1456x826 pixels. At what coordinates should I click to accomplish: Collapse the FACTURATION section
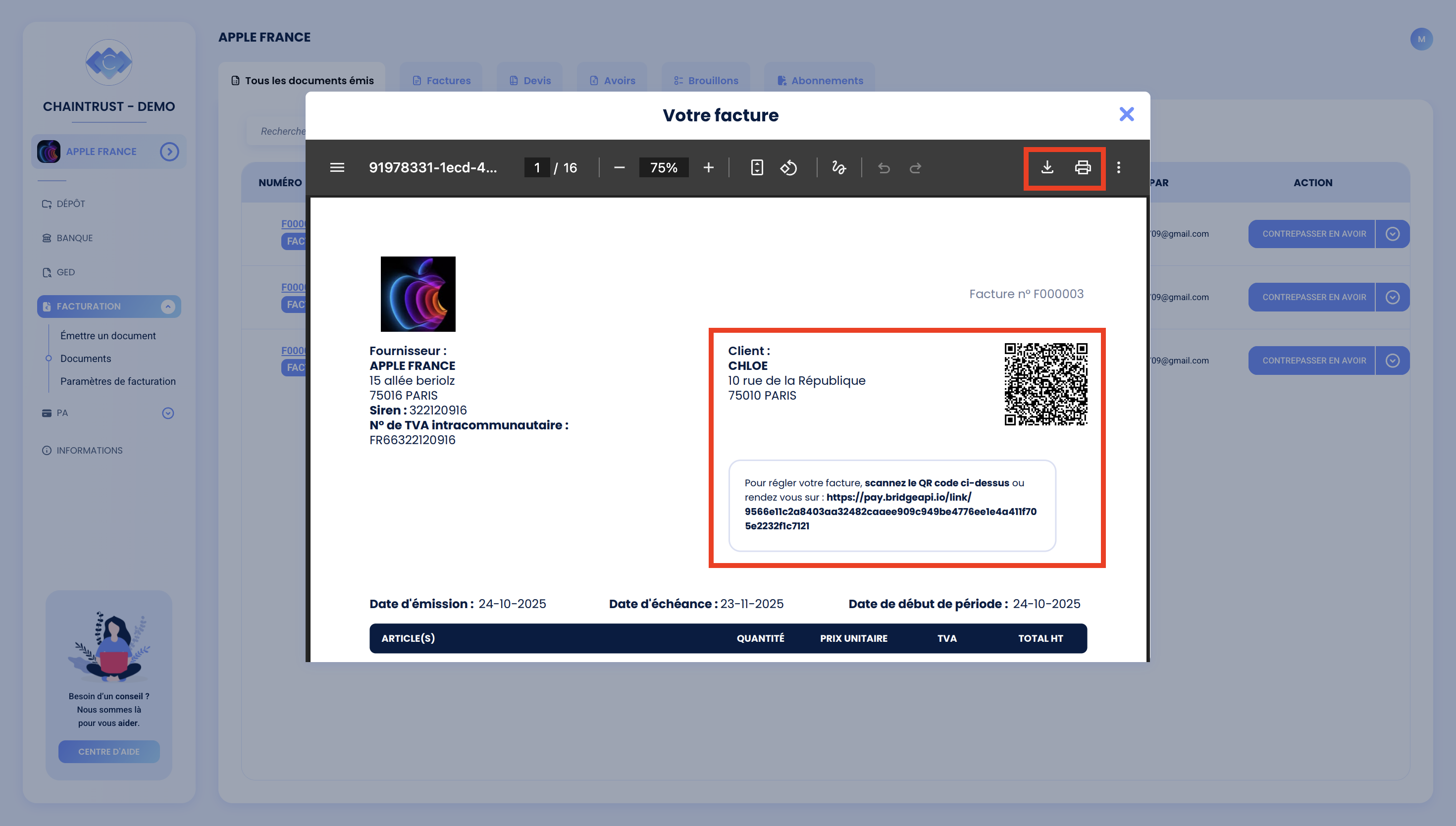click(x=167, y=307)
